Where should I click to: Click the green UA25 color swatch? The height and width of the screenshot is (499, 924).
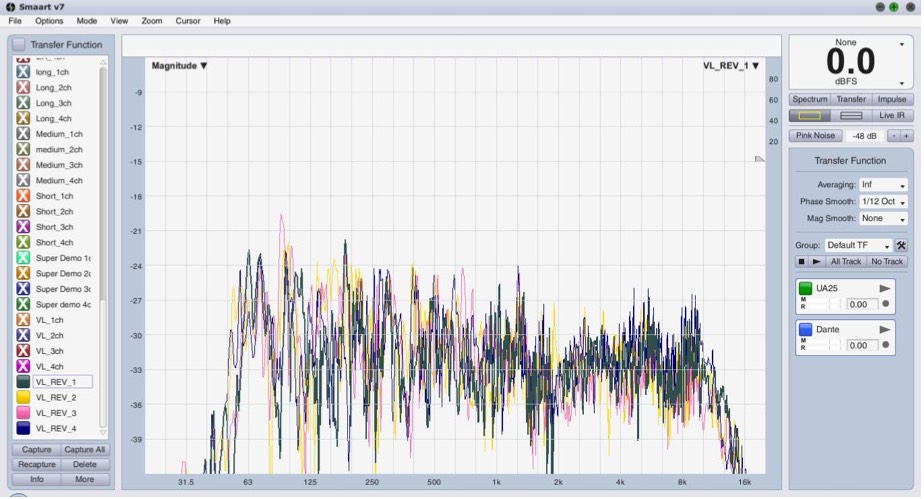(805, 288)
